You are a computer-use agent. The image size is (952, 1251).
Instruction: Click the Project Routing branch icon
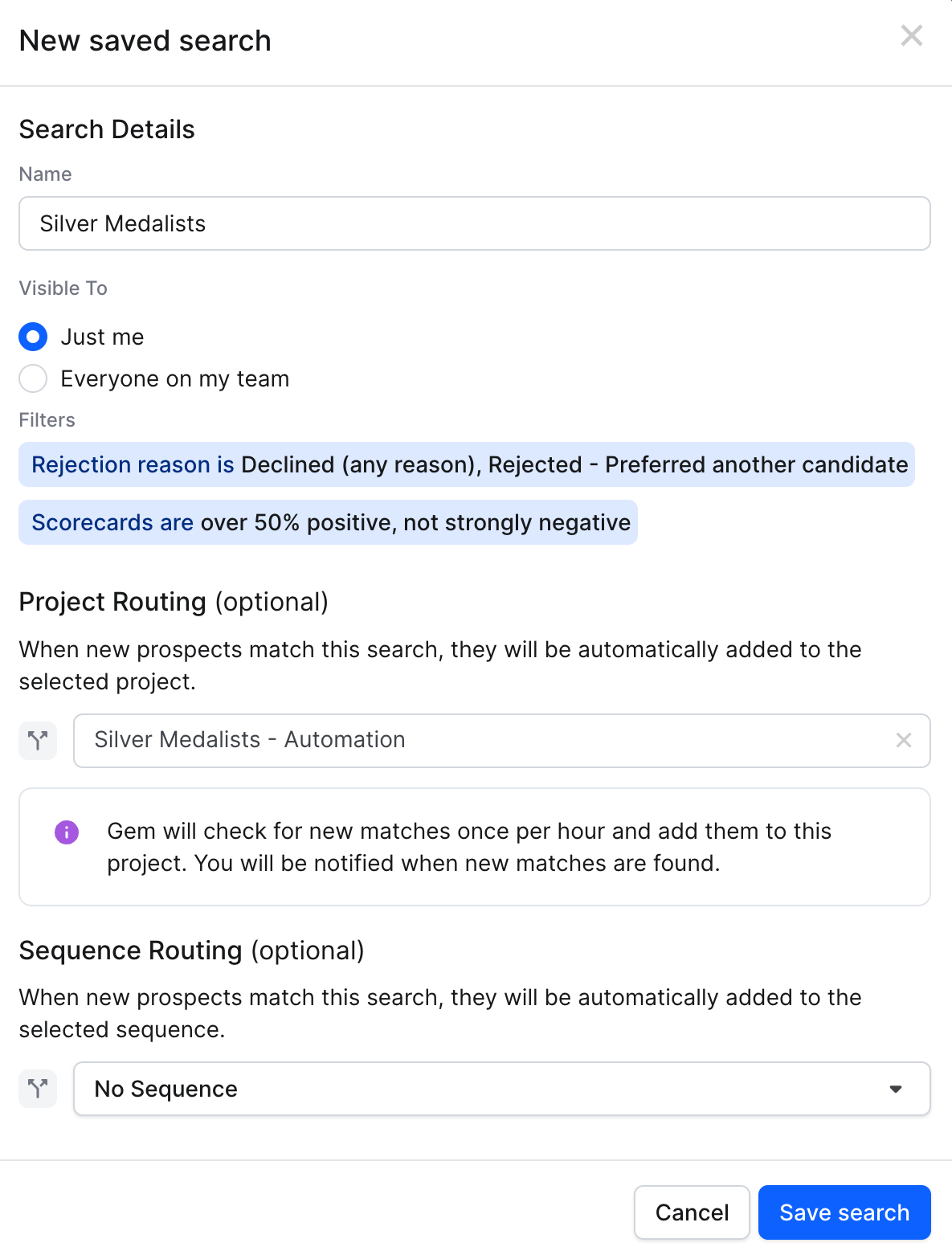[x=38, y=740]
